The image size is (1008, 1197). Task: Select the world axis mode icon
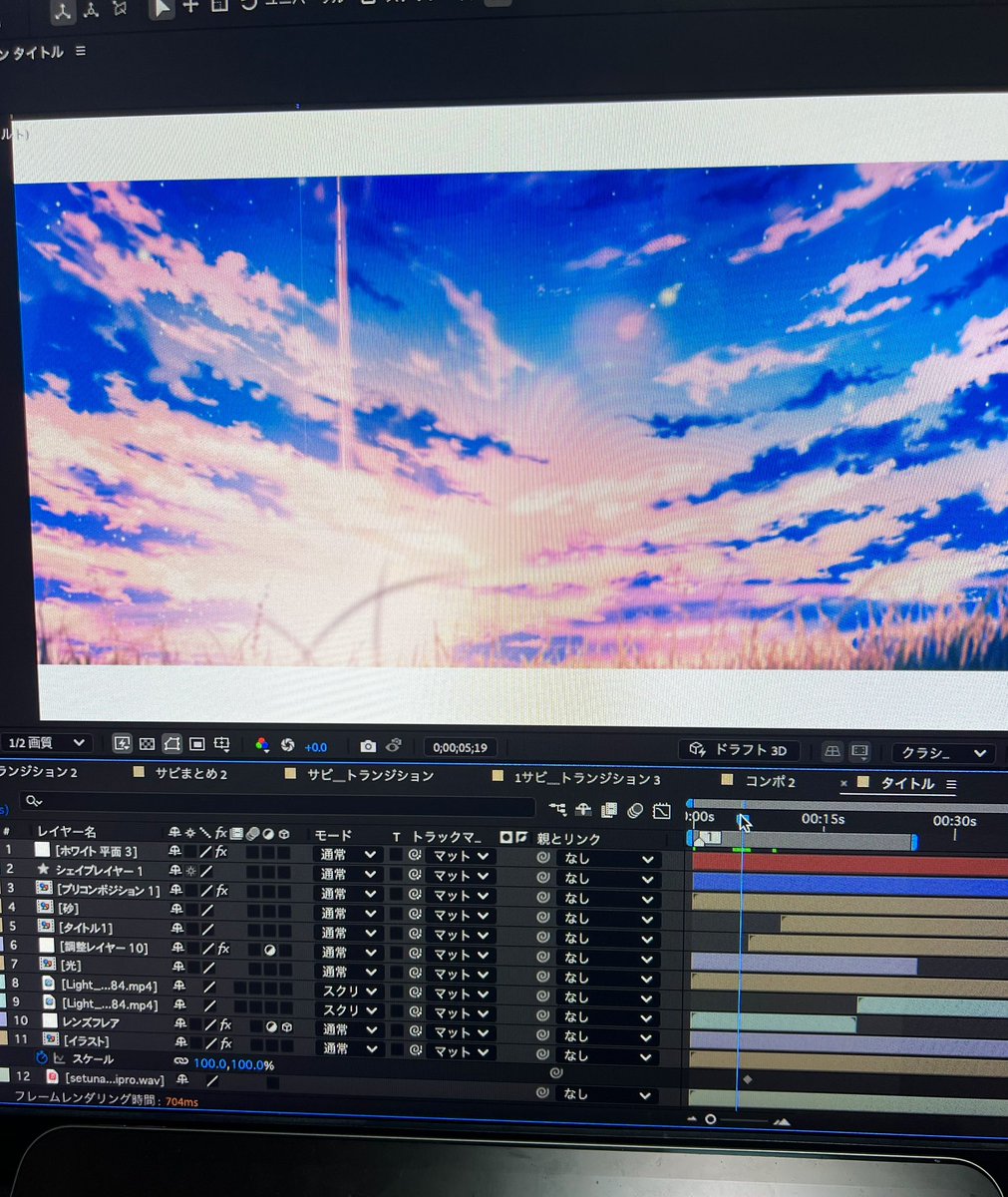[x=92, y=10]
